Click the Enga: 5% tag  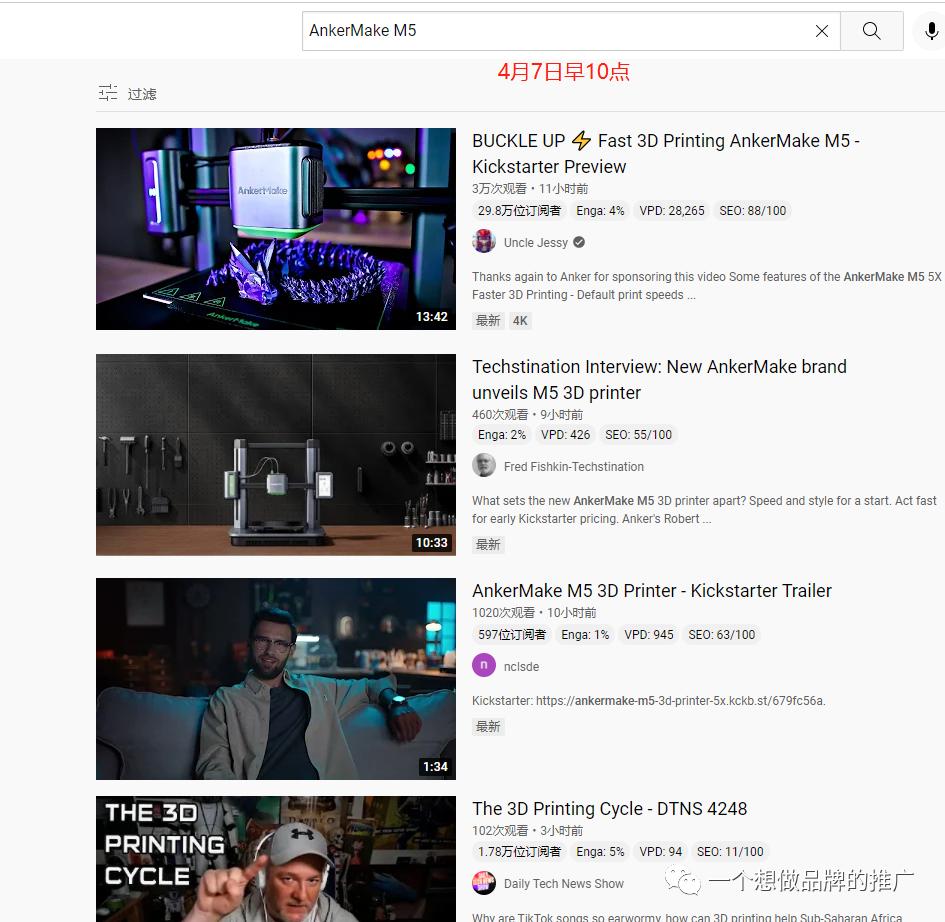(x=600, y=851)
